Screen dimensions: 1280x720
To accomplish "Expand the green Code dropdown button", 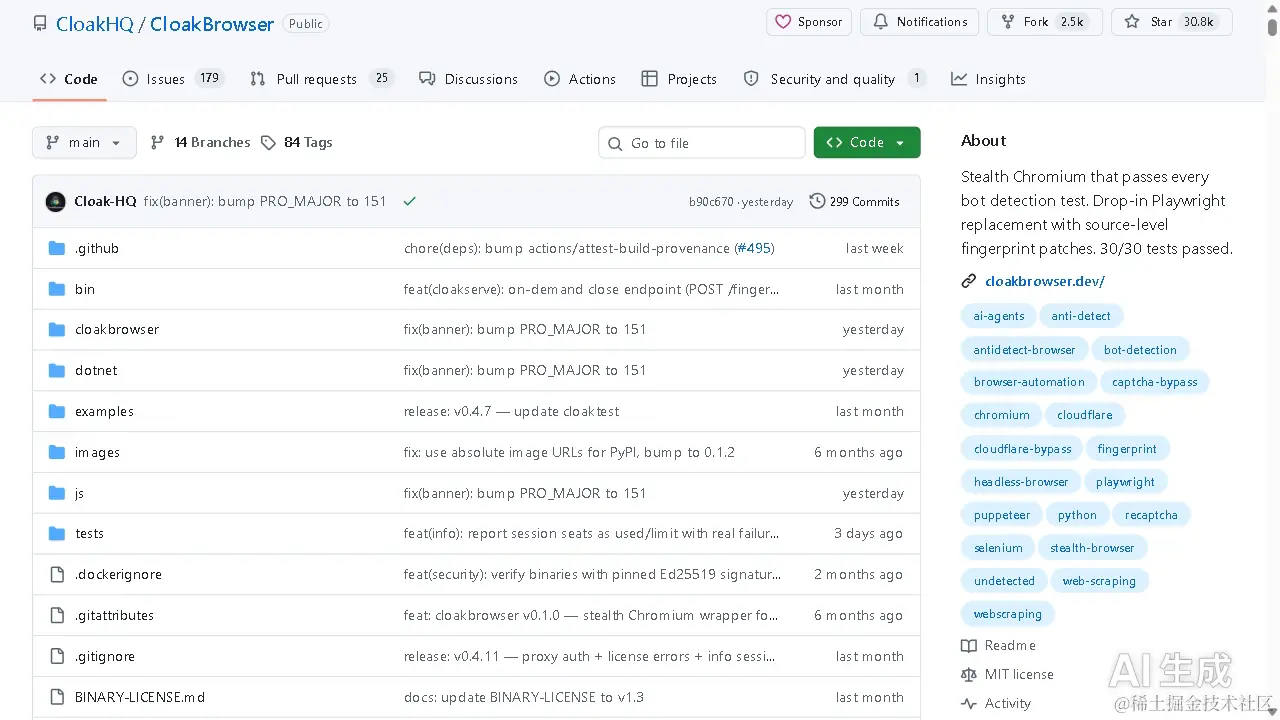I will pyautogui.click(x=867, y=142).
